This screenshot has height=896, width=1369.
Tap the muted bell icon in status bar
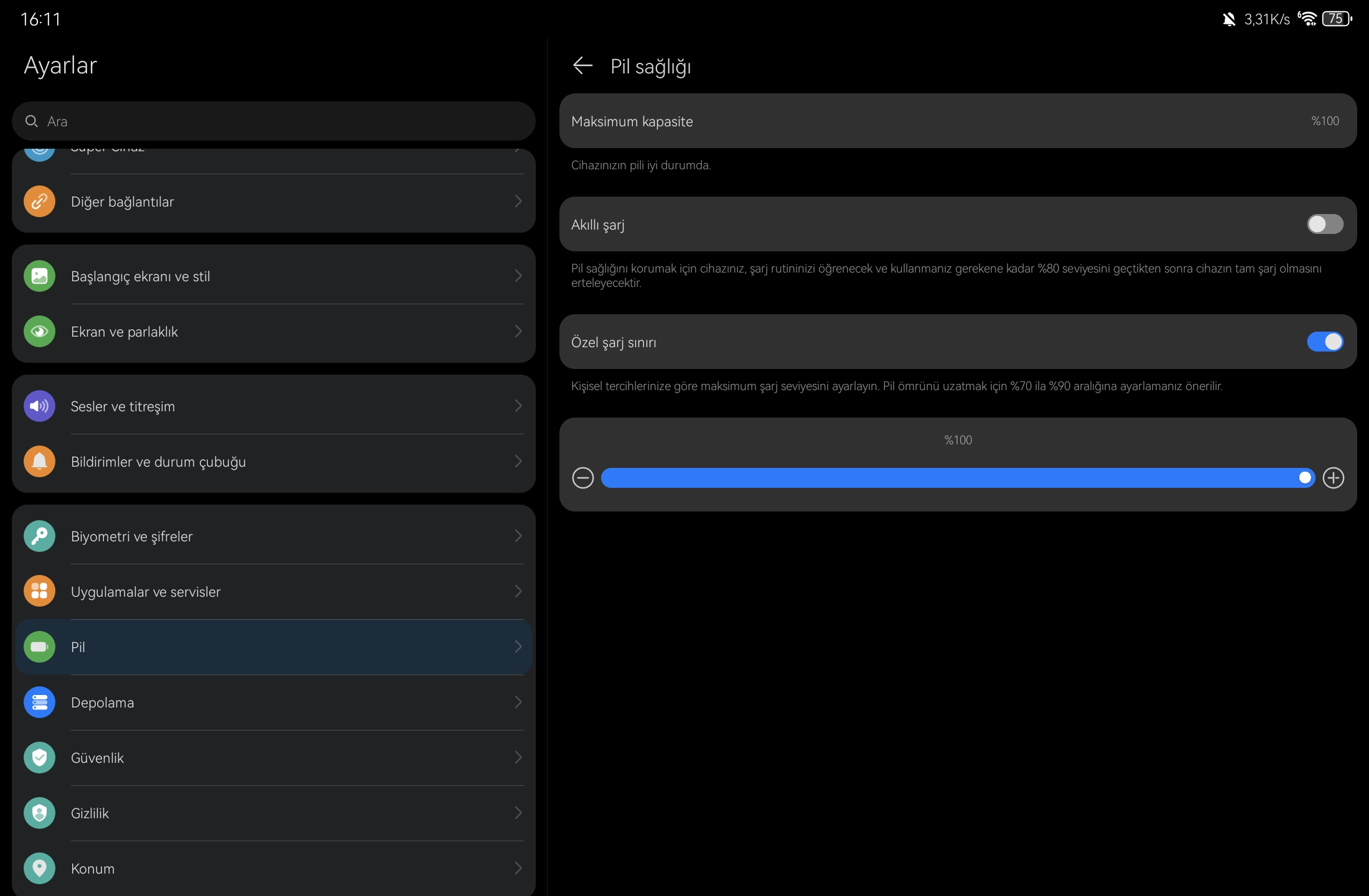tap(1228, 19)
